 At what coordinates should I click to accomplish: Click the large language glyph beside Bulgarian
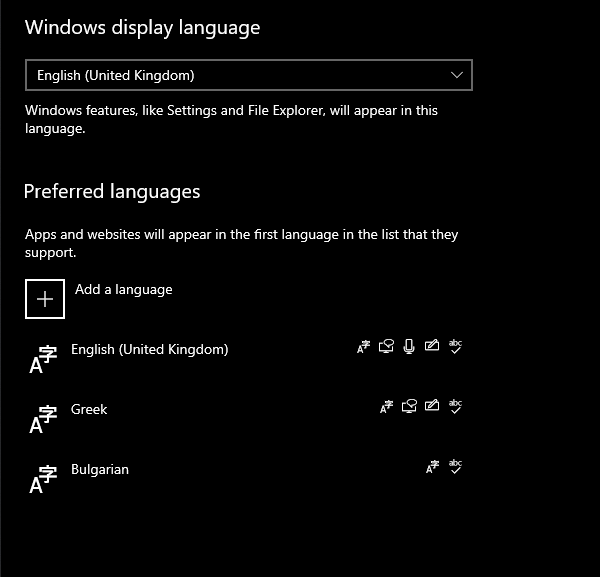[x=43, y=479]
